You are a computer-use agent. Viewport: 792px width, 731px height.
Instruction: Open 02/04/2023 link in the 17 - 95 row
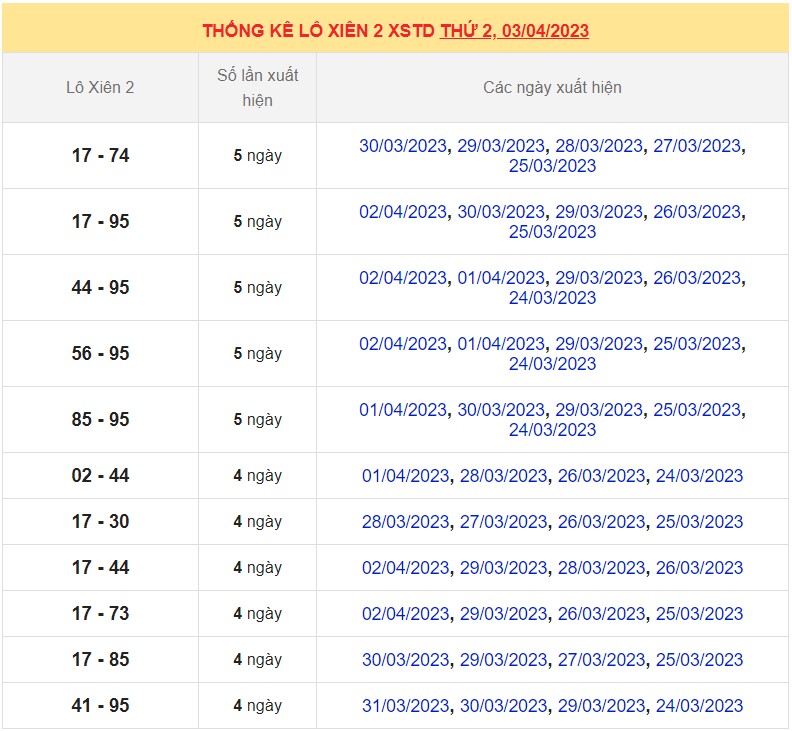click(x=403, y=212)
